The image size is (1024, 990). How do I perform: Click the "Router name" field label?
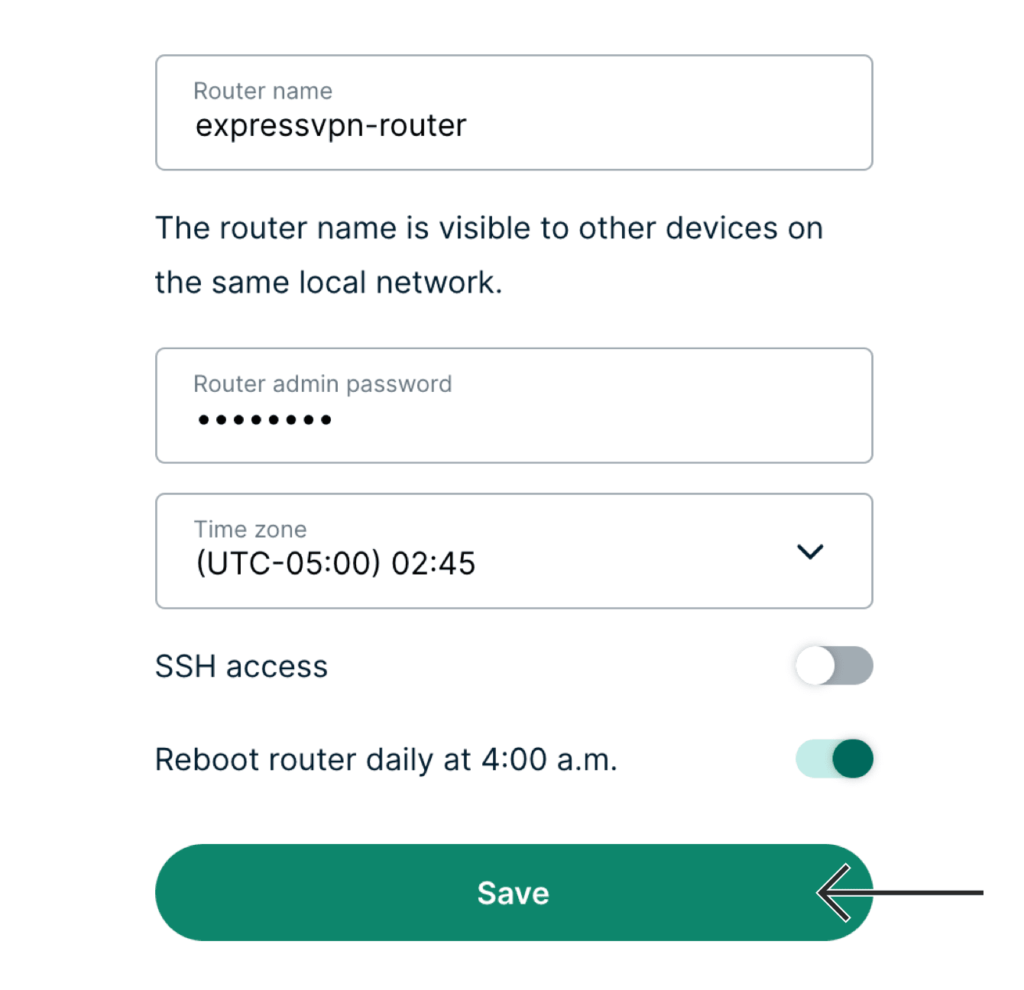tap(262, 91)
